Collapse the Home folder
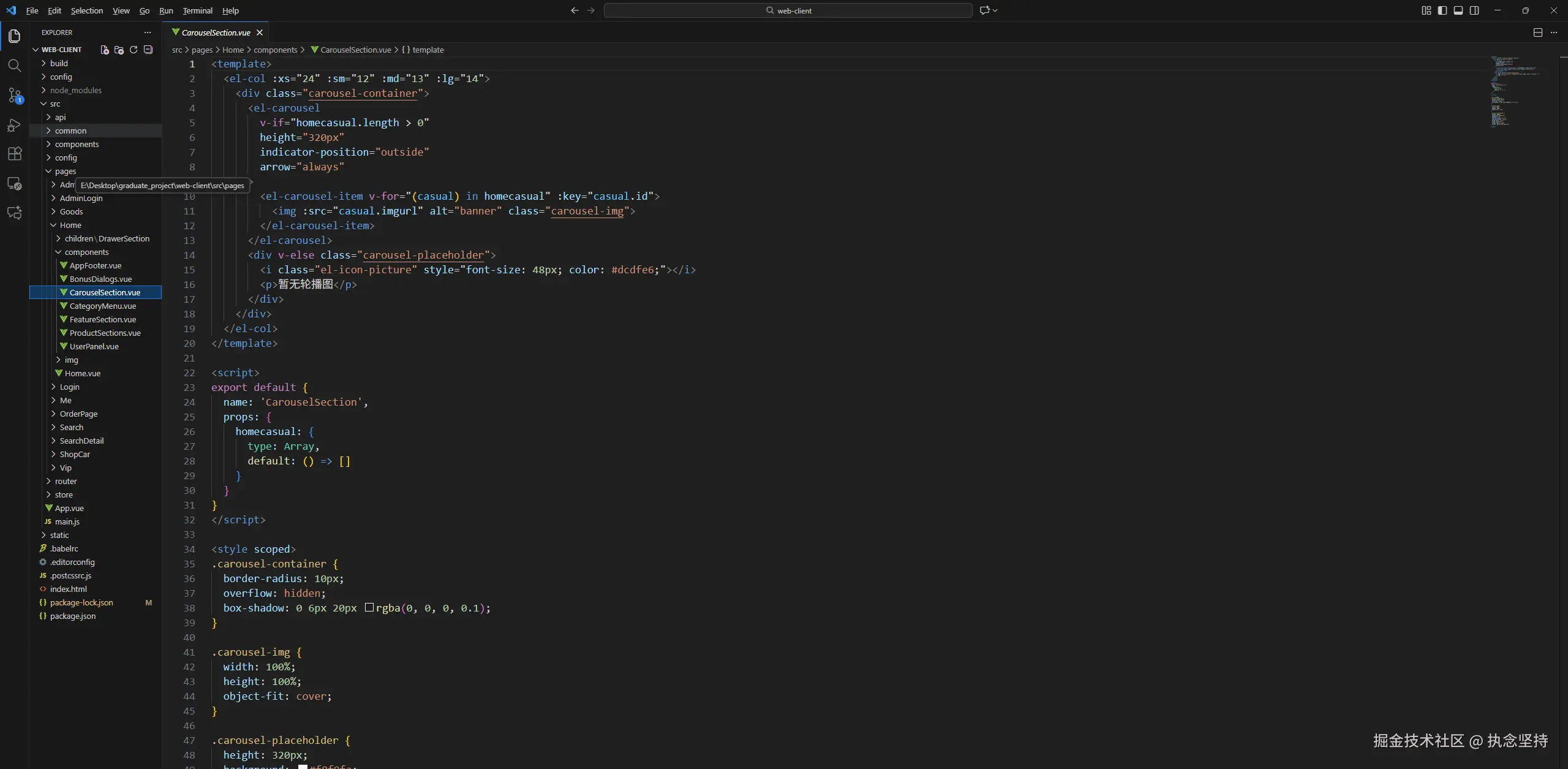 click(x=70, y=225)
